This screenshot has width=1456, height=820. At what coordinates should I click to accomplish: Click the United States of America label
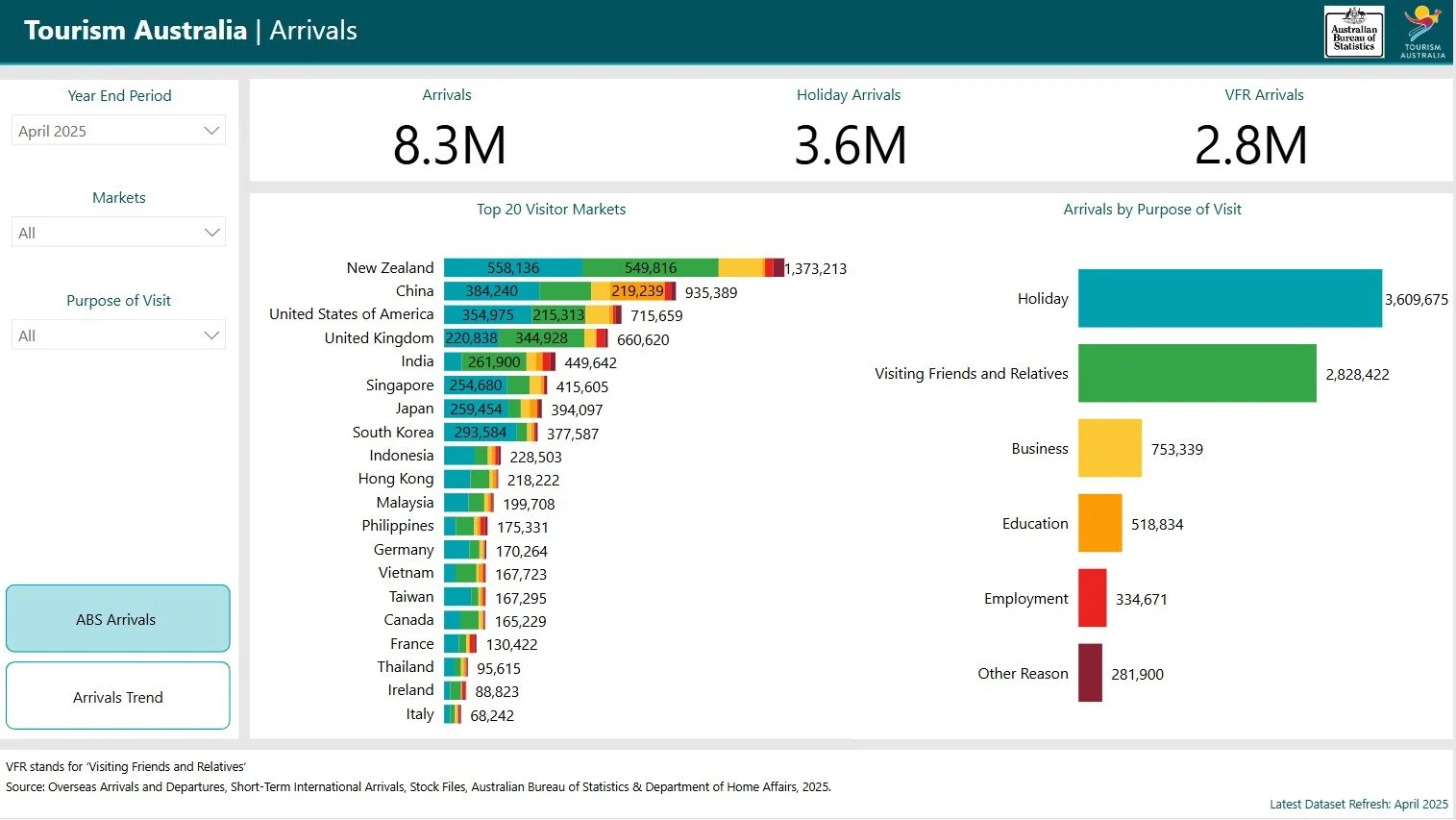point(352,314)
